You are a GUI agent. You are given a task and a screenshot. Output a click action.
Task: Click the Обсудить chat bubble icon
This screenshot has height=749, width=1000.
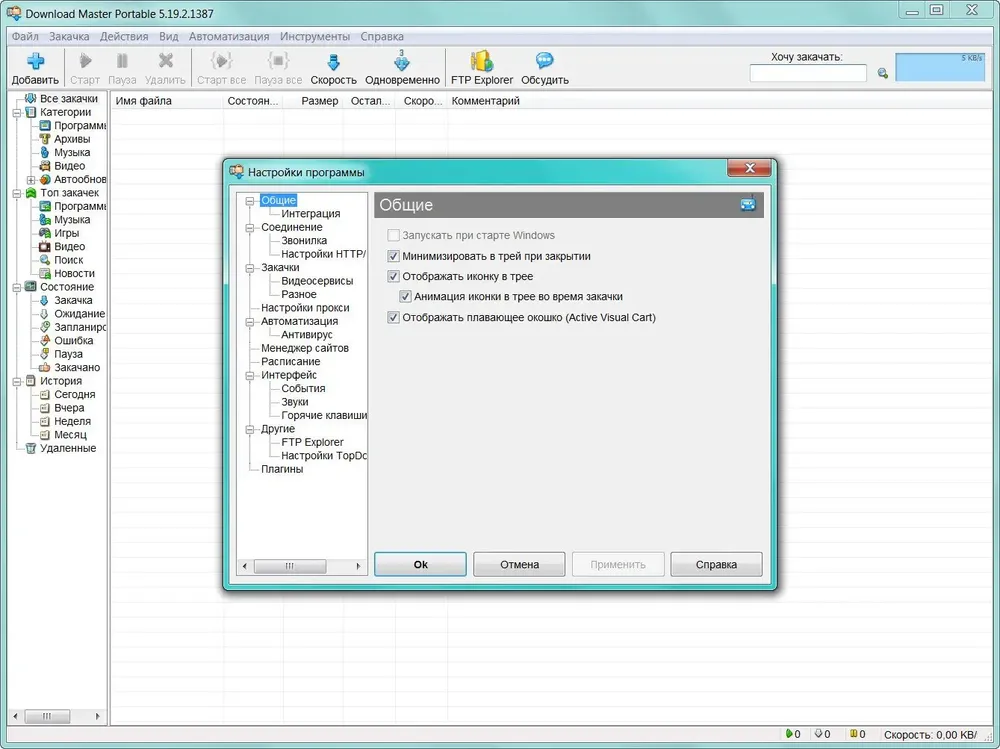[x=545, y=61]
